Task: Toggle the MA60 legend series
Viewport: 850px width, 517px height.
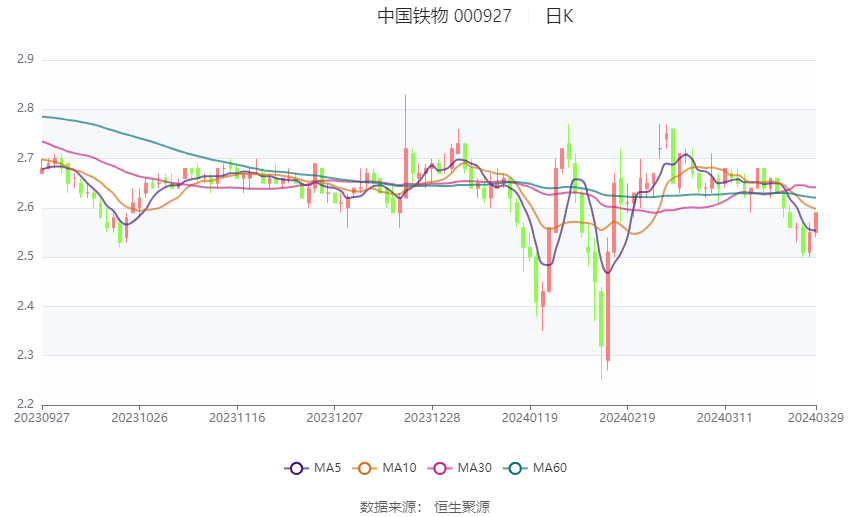Action: point(535,468)
